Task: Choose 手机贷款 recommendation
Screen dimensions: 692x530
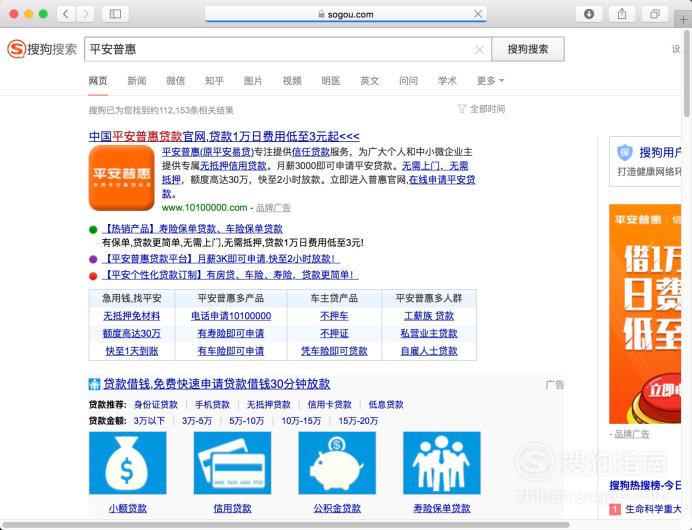Action: 212,405
